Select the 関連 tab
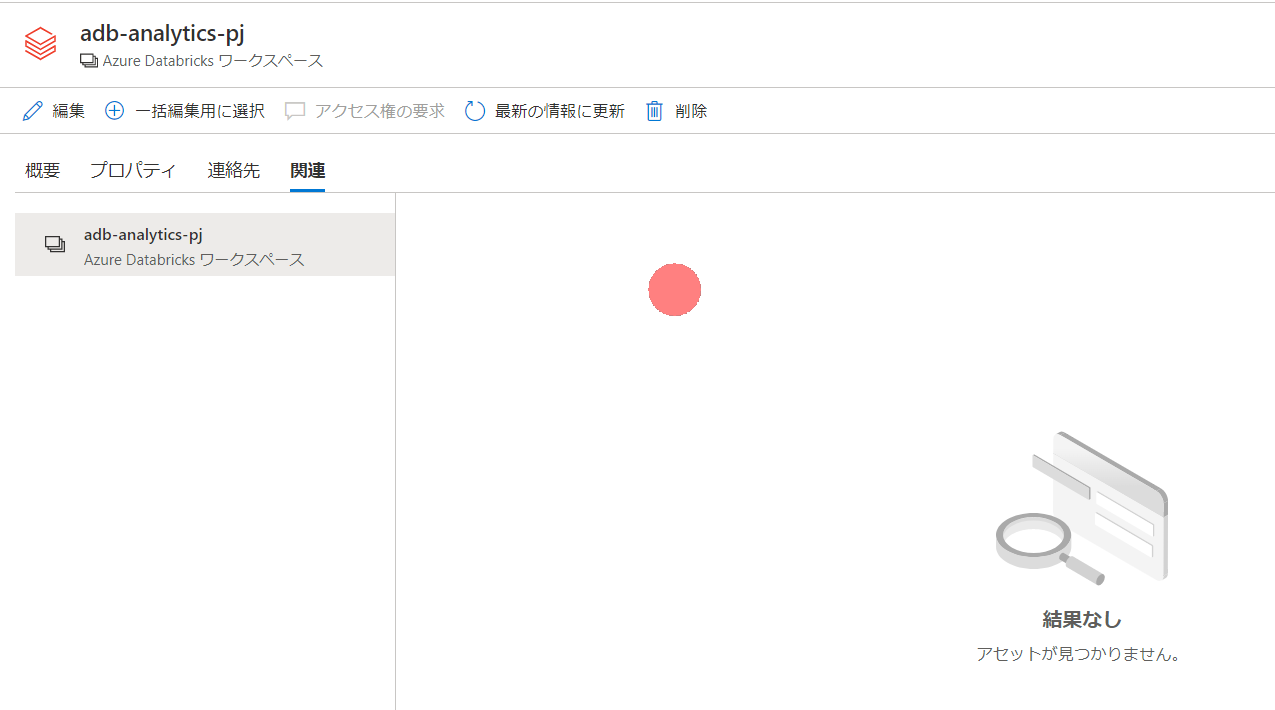This screenshot has width=1275, height=710. [307, 170]
